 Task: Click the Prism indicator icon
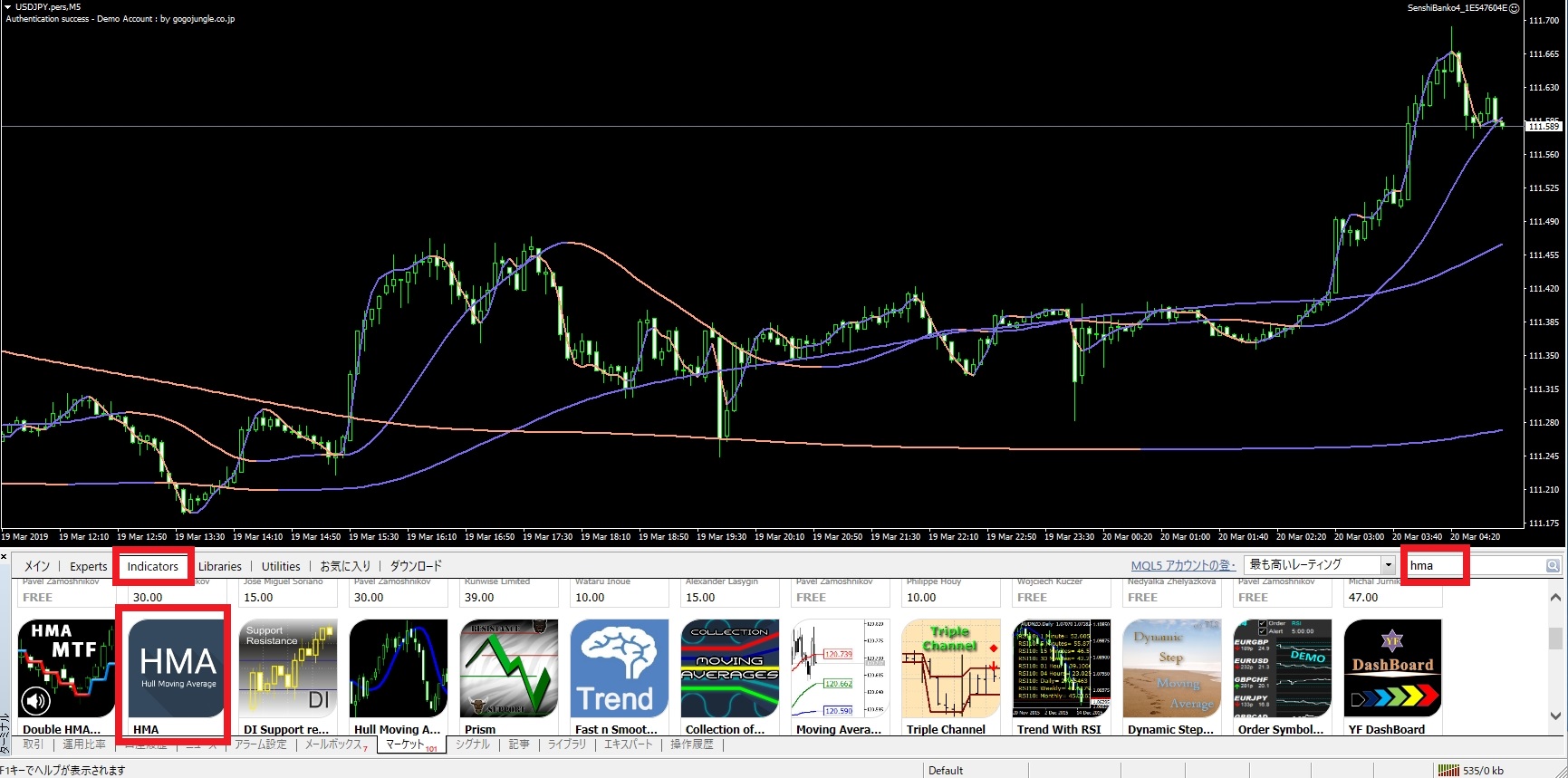508,668
